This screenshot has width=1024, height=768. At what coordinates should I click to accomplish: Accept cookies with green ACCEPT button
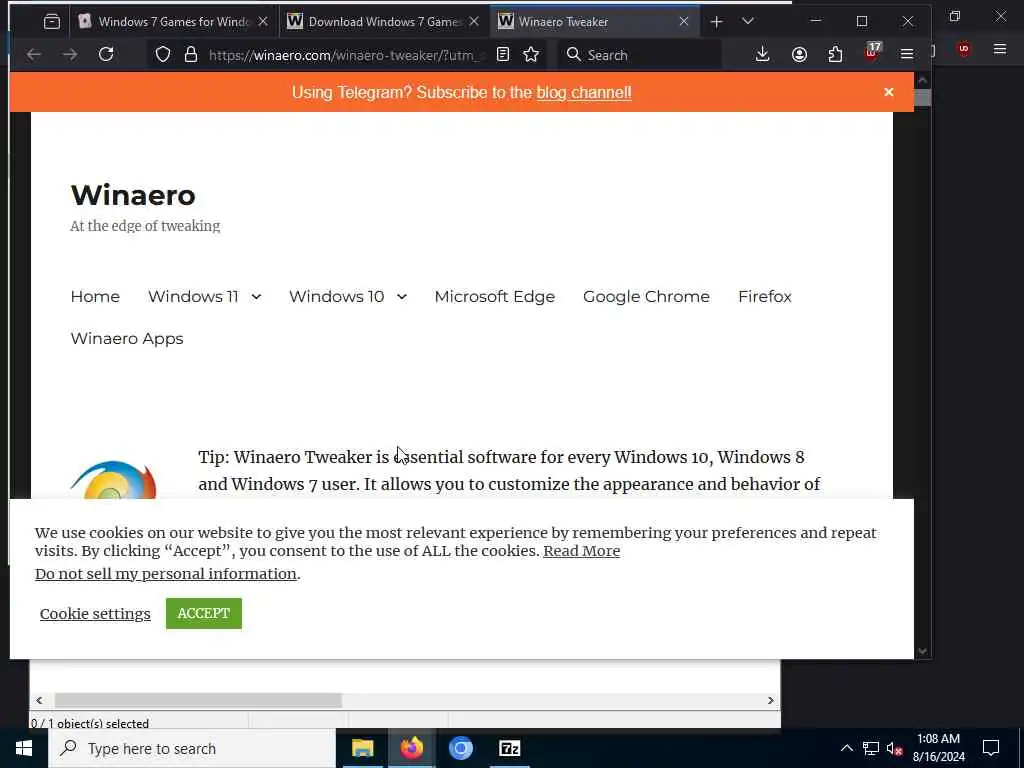tap(204, 614)
